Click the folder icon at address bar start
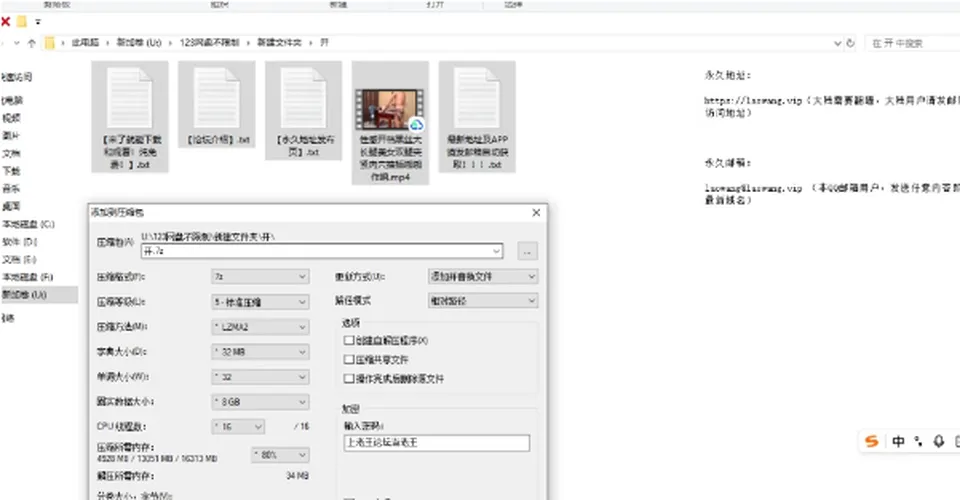 [x=50, y=43]
